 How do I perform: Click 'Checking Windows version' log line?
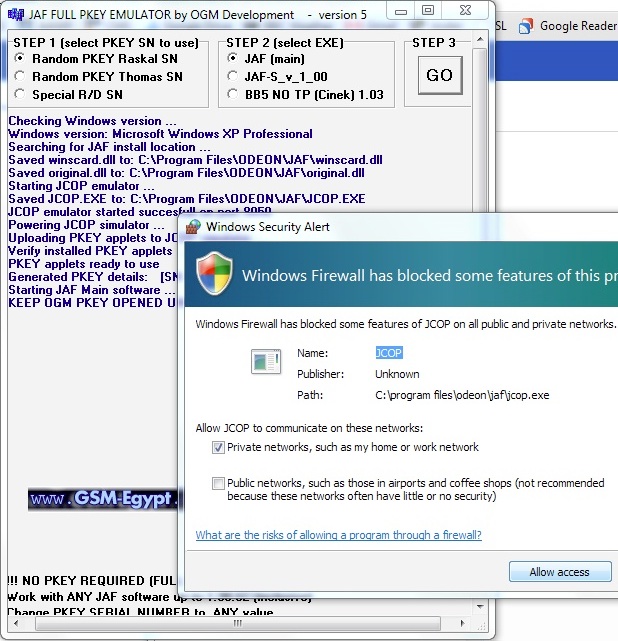(92, 121)
